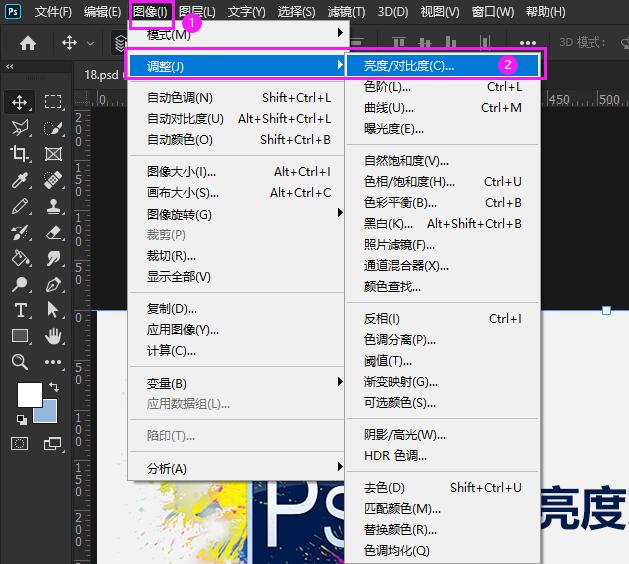The width and height of the screenshot is (629, 564).
Task: Expand the 变量(B) submenu
Action: point(237,383)
